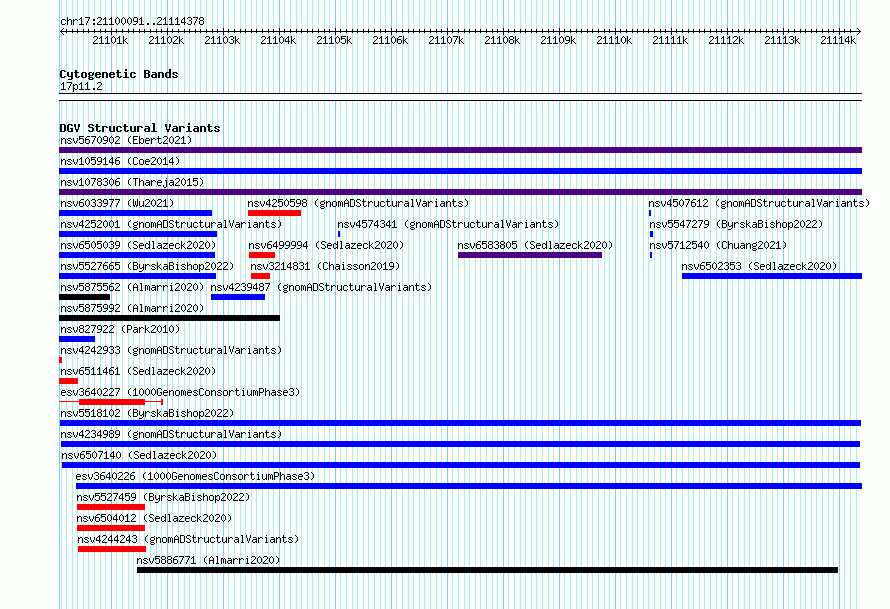Click the black bar under nsv5875992

[x=169, y=318]
